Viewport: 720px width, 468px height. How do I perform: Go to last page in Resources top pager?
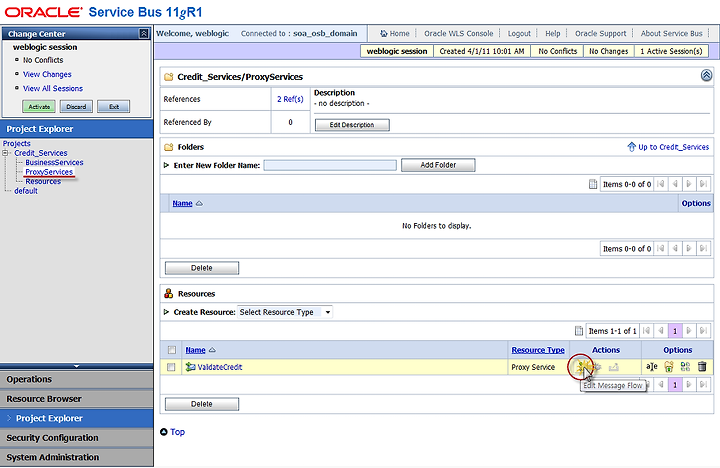[703, 331]
